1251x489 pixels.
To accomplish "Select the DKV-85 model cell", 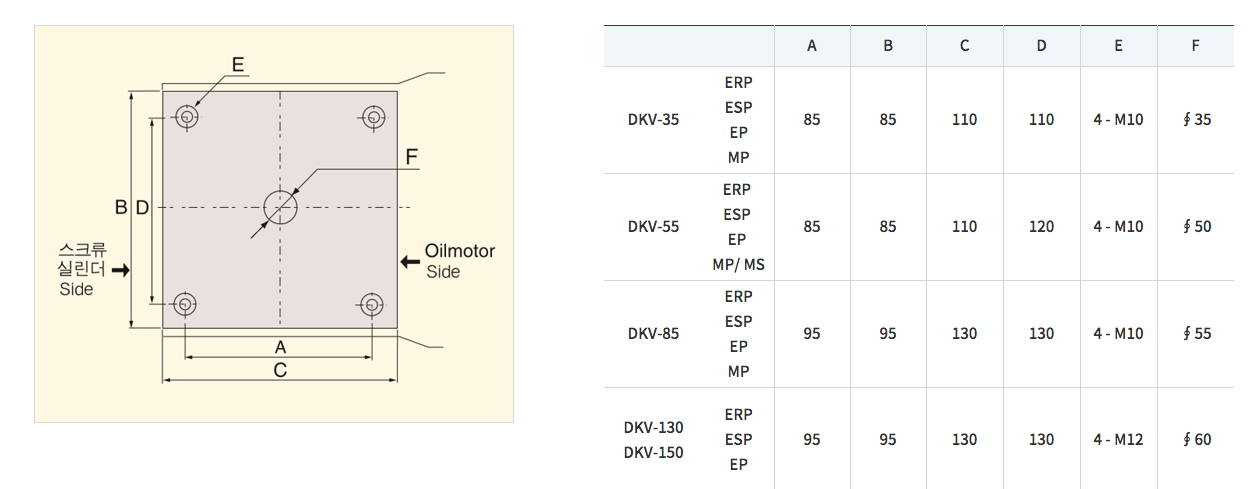I will (x=653, y=334).
